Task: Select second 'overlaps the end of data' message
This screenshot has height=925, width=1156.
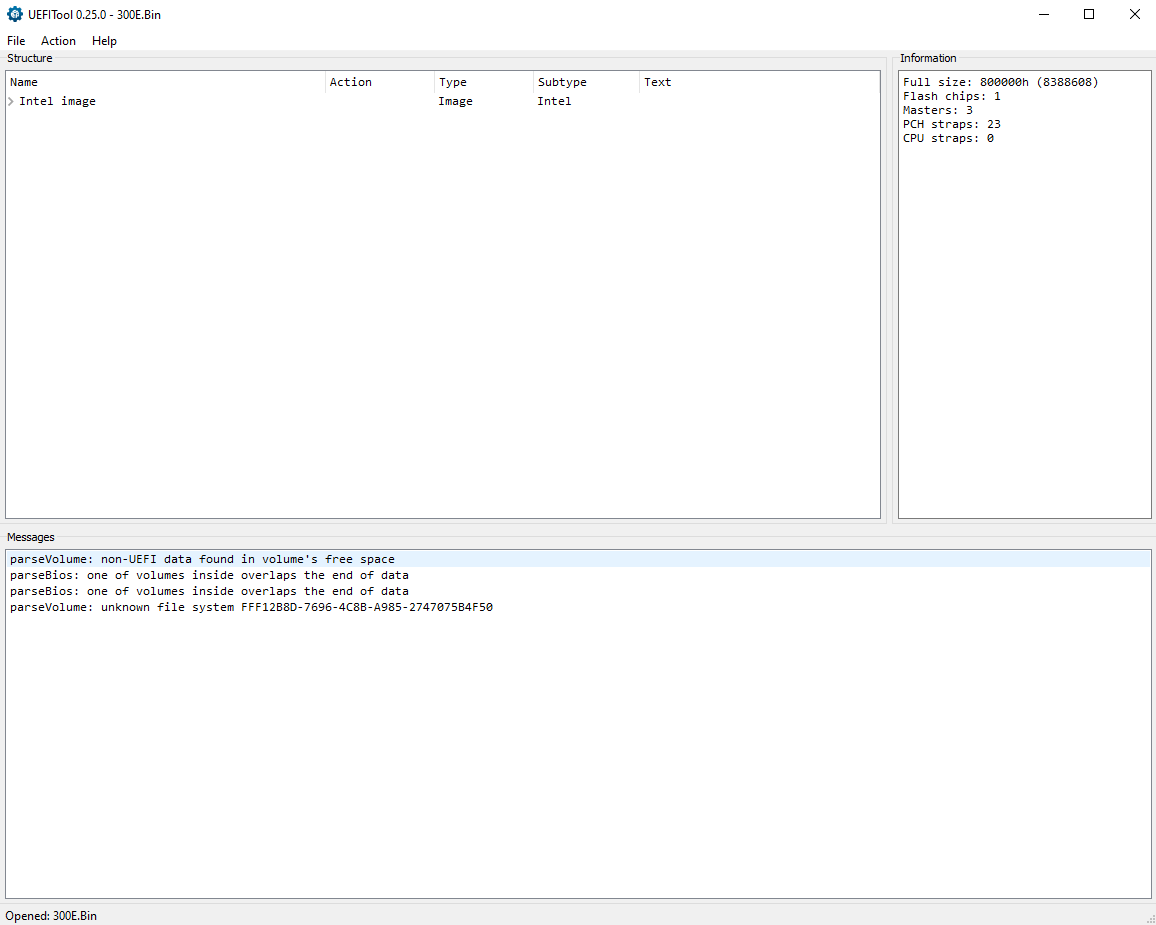Action: click(577, 591)
